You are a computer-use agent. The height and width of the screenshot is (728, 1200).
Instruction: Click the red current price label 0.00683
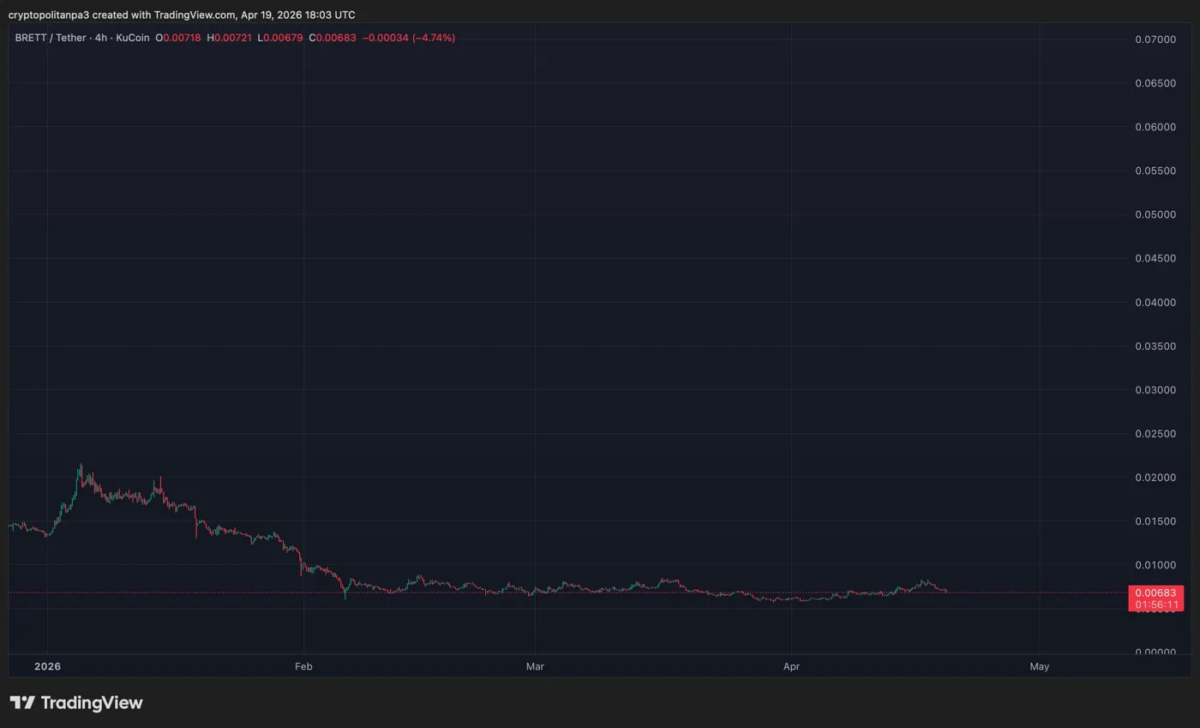(1156, 591)
